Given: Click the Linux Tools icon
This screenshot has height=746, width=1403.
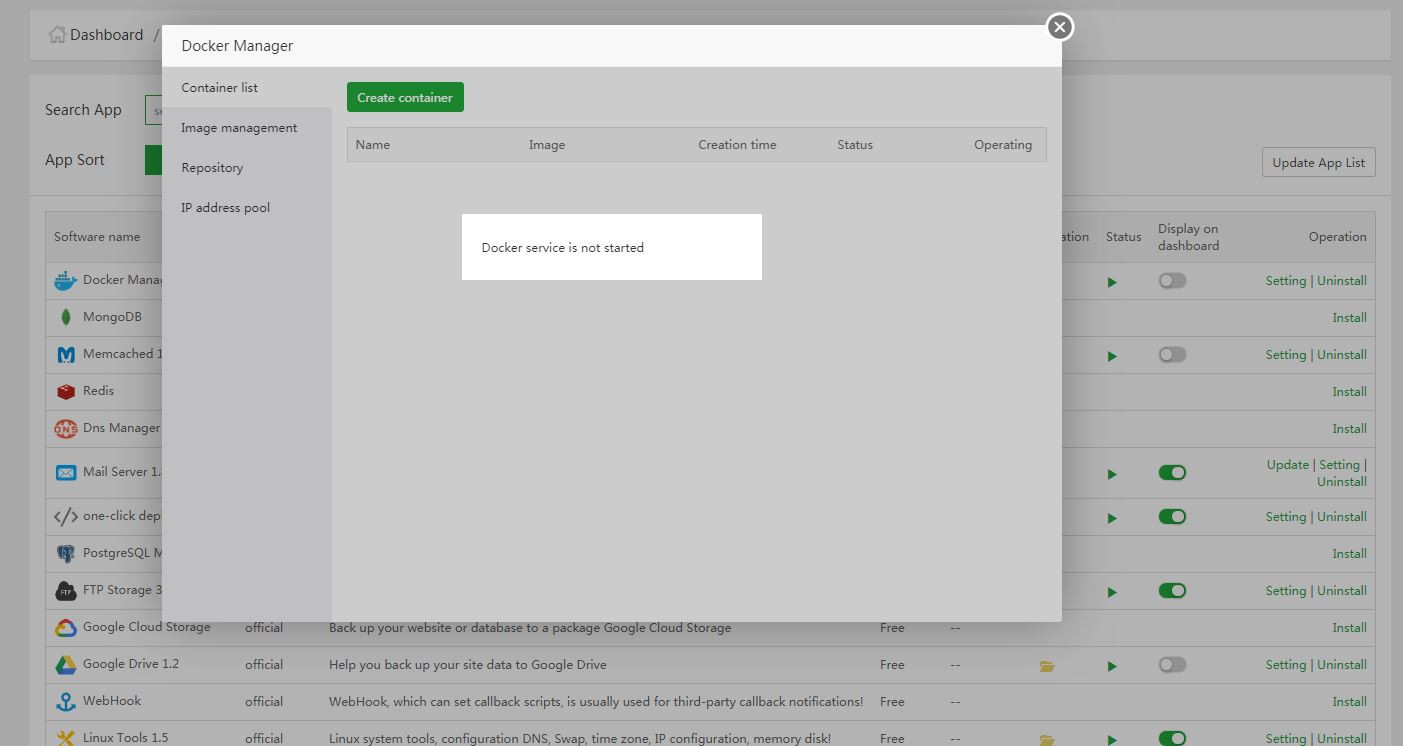Looking at the screenshot, I should (x=64, y=738).
